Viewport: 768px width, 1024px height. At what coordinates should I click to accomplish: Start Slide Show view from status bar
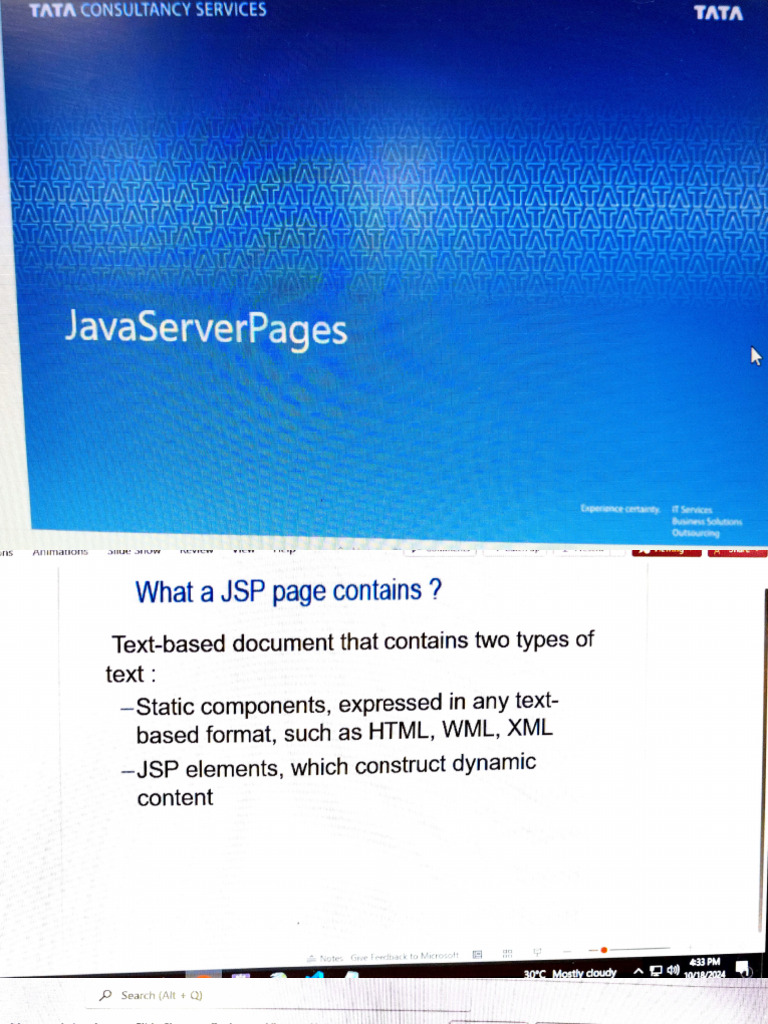coord(537,953)
